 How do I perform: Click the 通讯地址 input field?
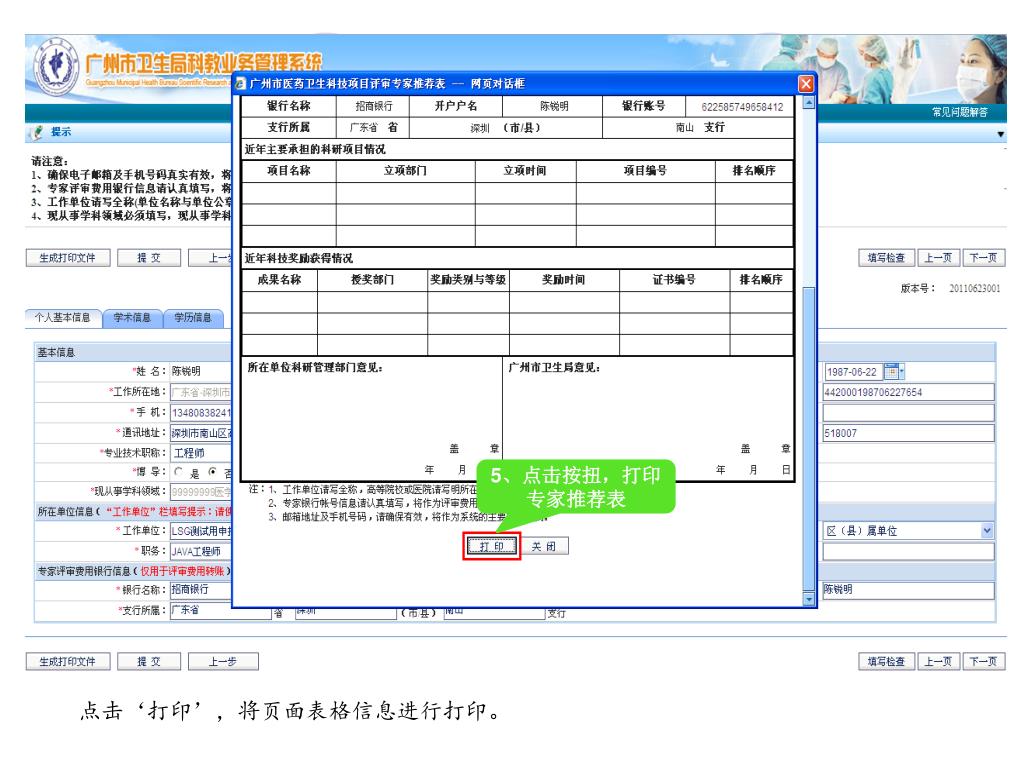201,433
